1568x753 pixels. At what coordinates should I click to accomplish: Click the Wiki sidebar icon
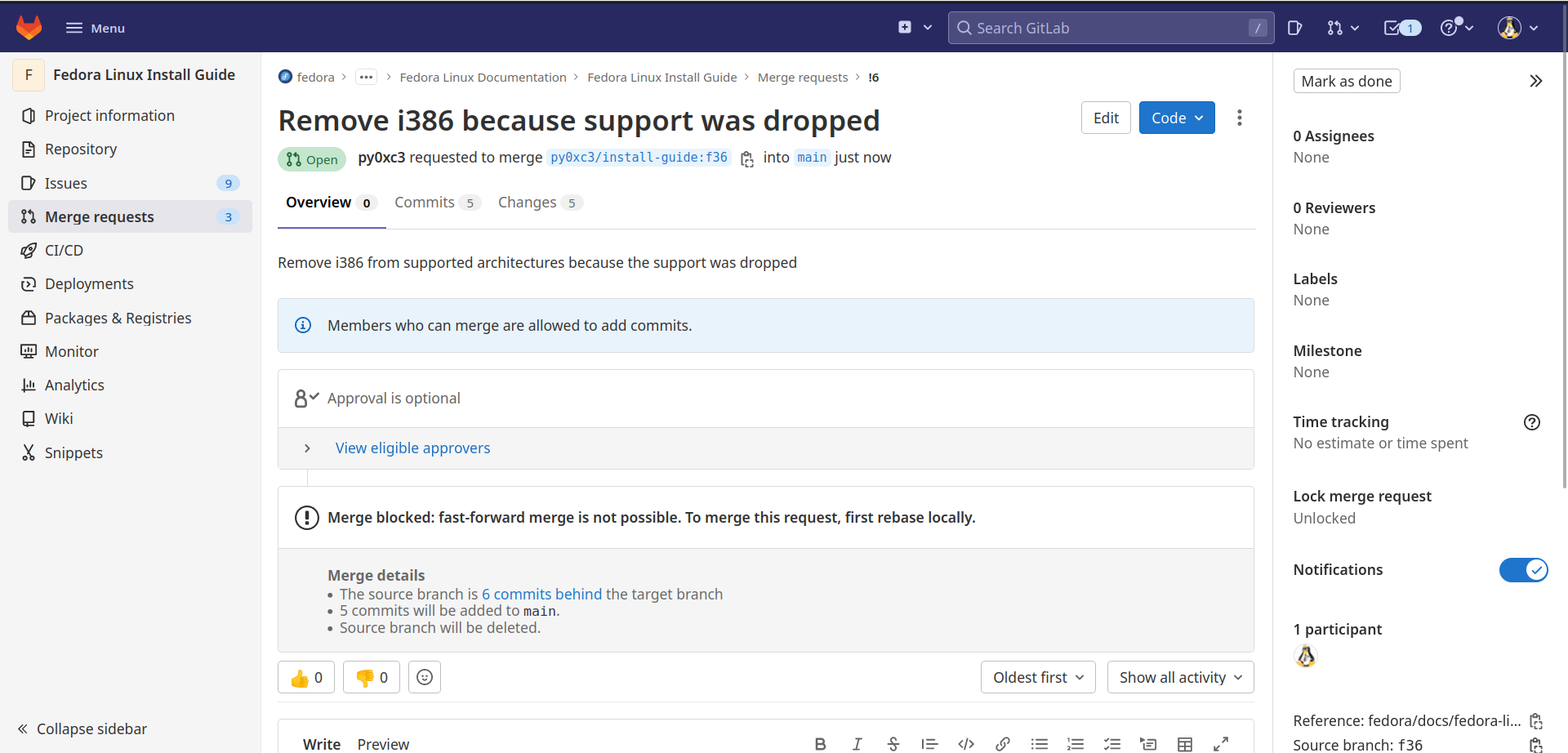[29, 419]
